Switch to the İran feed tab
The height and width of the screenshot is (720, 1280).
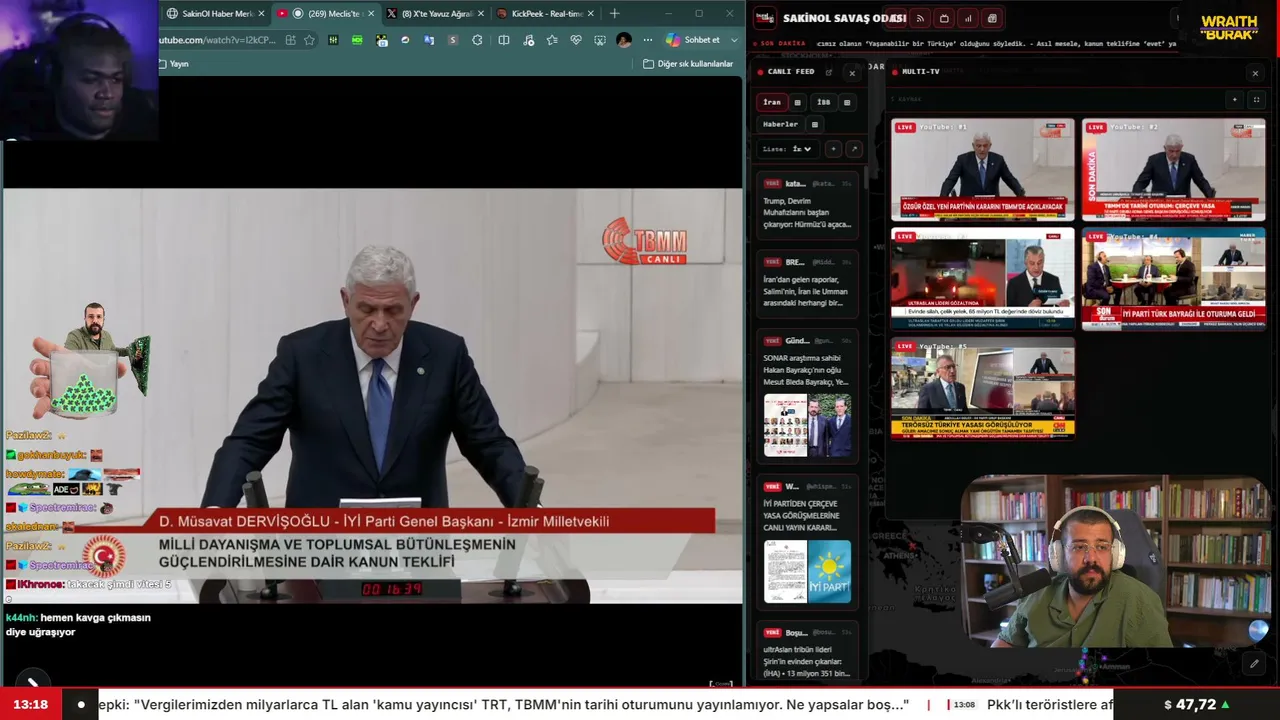(772, 102)
